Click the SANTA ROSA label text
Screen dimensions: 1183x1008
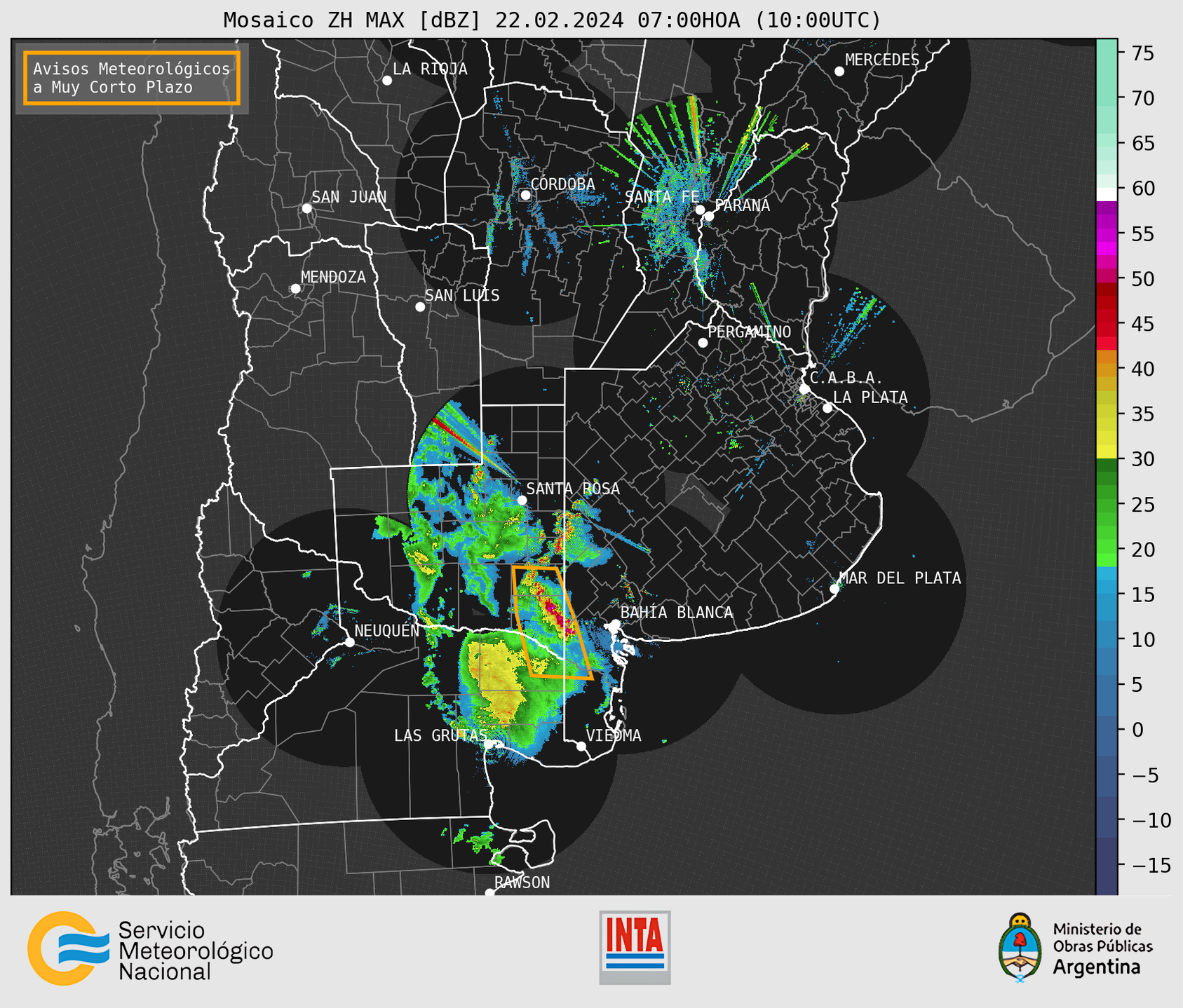573,489
